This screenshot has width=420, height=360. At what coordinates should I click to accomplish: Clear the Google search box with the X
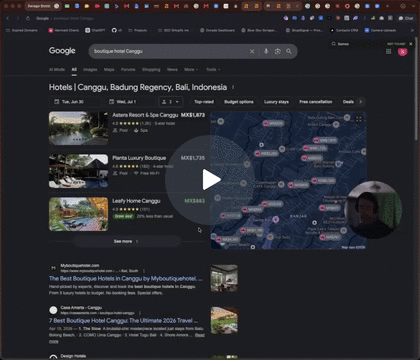(x=252, y=51)
